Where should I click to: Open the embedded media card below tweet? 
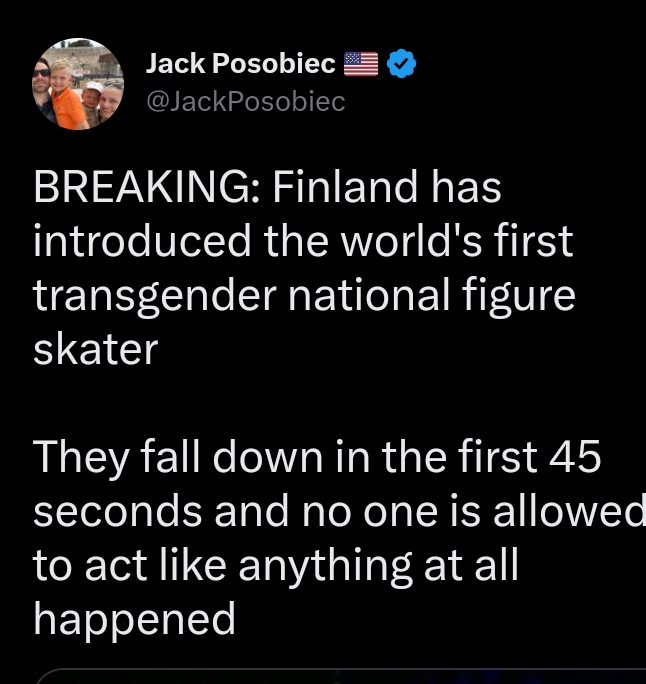(340, 676)
